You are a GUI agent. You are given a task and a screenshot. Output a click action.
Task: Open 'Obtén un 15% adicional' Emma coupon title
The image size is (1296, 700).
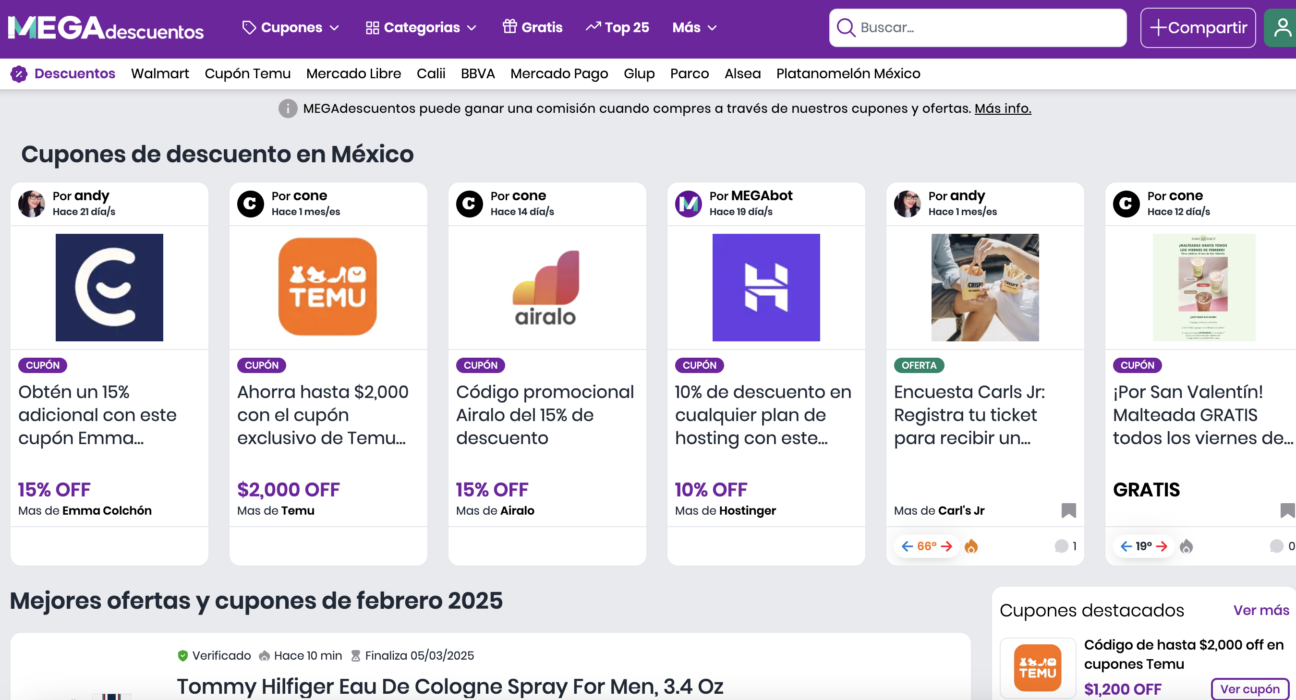click(97, 415)
